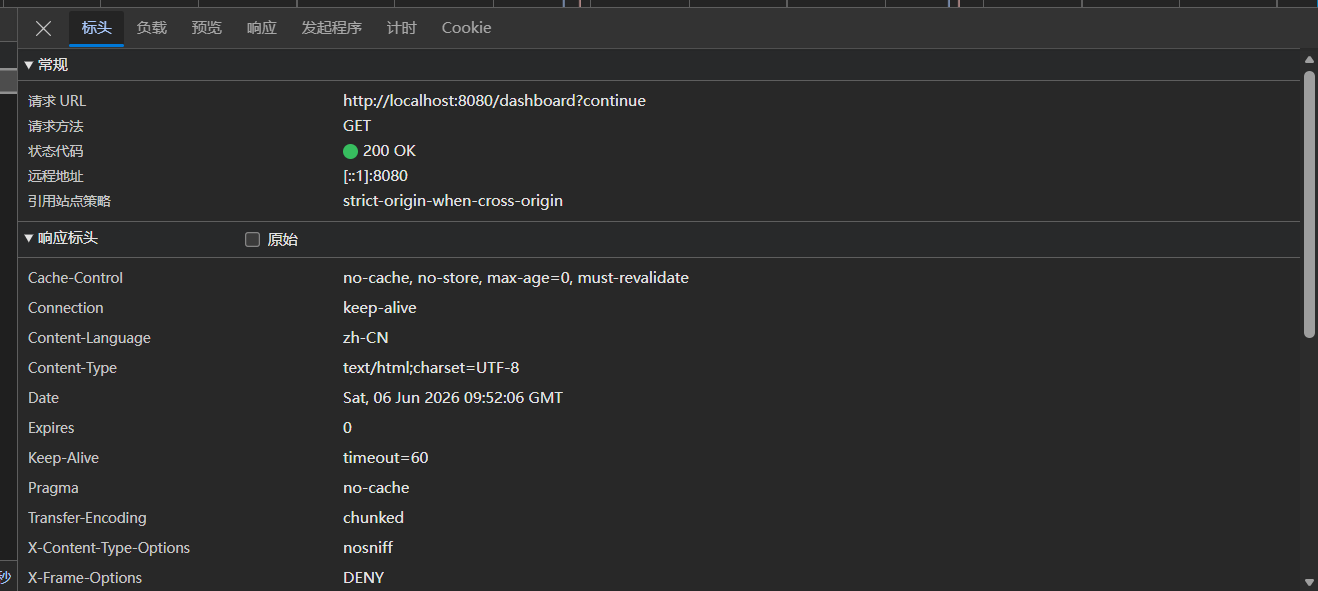Click the Expires header name

(51, 428)
